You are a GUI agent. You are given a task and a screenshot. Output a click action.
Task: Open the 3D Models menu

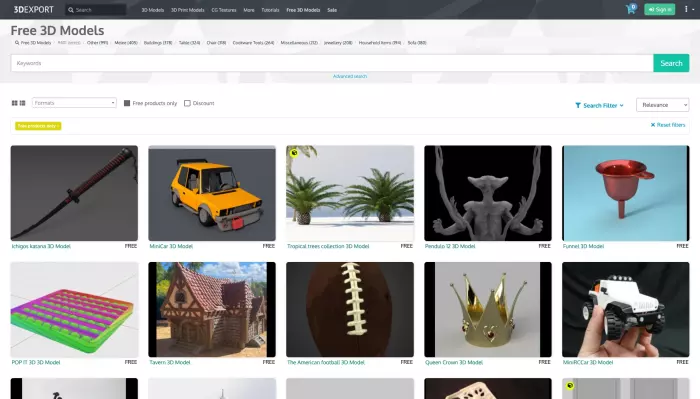click(x=153, y=10)
